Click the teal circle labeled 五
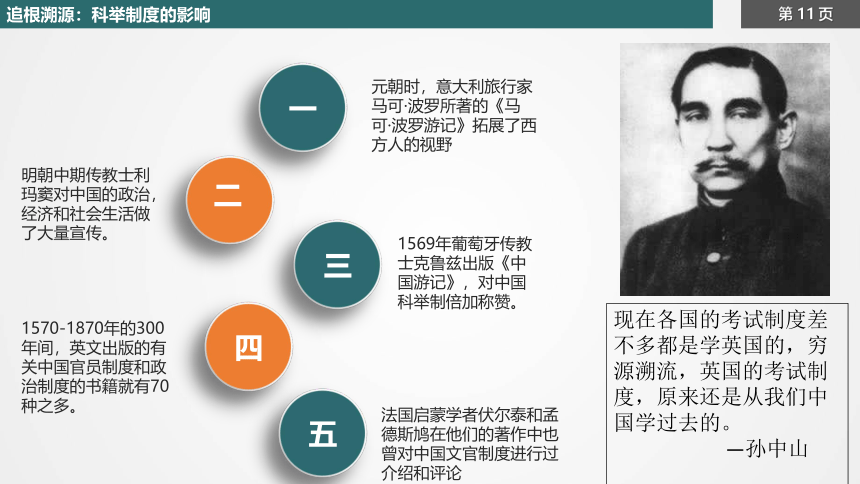This screenshot has height=484, width=860. [x=322, y=433]
